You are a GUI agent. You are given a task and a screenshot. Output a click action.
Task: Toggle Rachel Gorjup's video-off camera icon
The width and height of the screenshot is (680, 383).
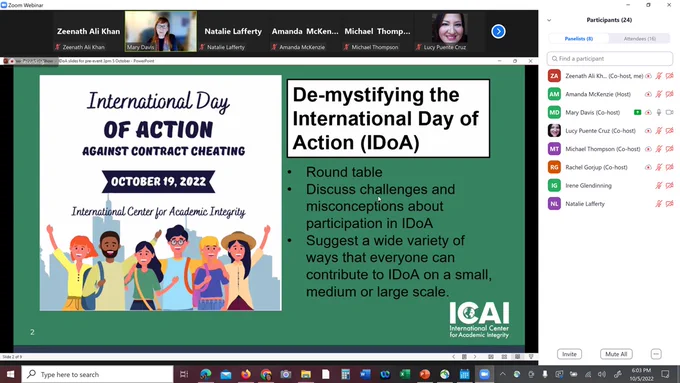tap(670, 167)
